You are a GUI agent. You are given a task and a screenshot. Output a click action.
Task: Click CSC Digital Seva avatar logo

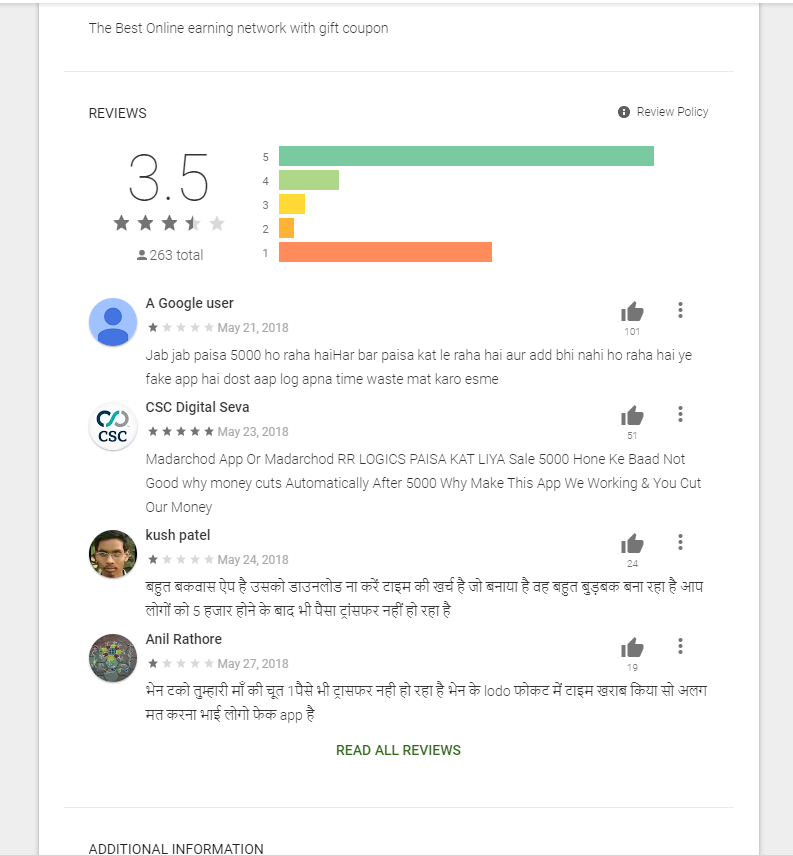(113, 426)
